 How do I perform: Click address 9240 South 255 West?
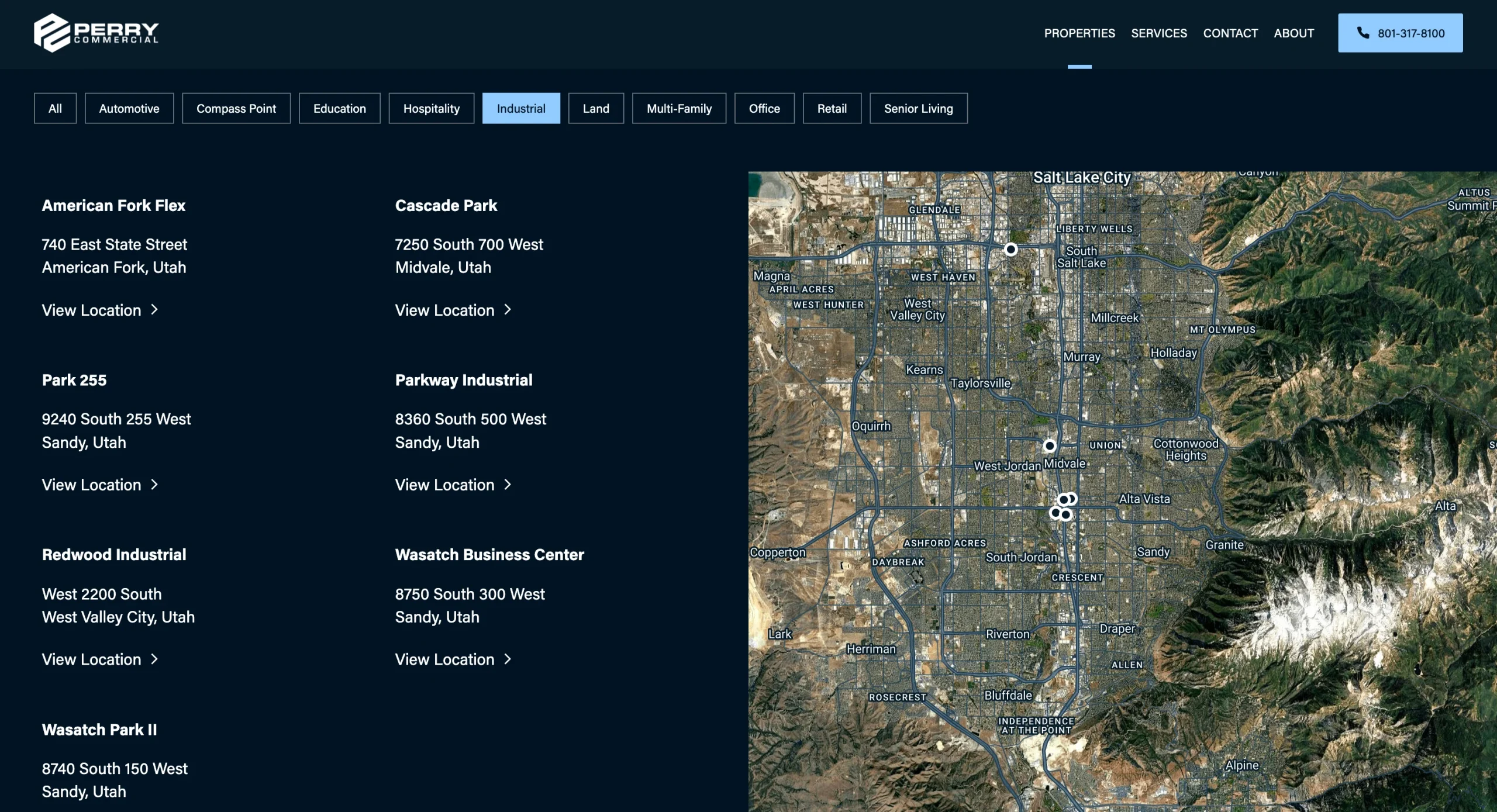116,419
